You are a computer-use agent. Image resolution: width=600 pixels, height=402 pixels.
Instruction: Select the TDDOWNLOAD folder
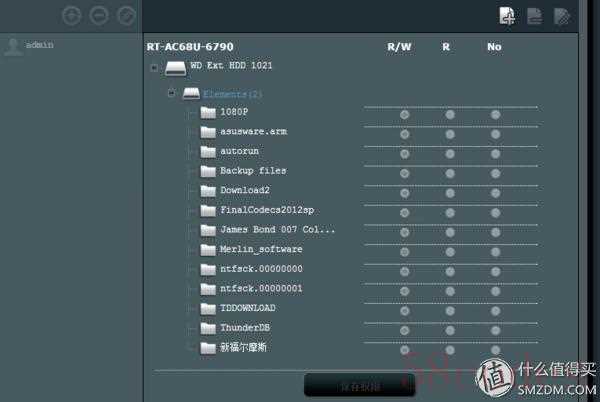point(248,308)
